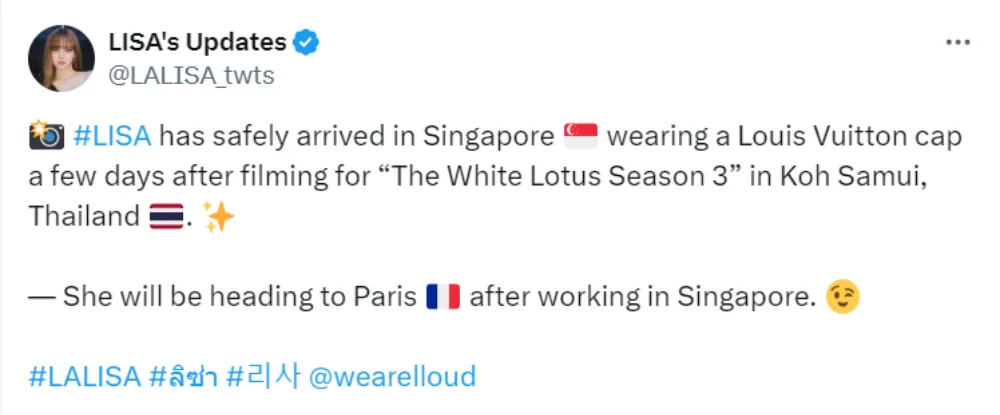Open the #LISA hashtag
Image resolution: width=1000 pixels, height=415 pixels.
pos(113,136)
